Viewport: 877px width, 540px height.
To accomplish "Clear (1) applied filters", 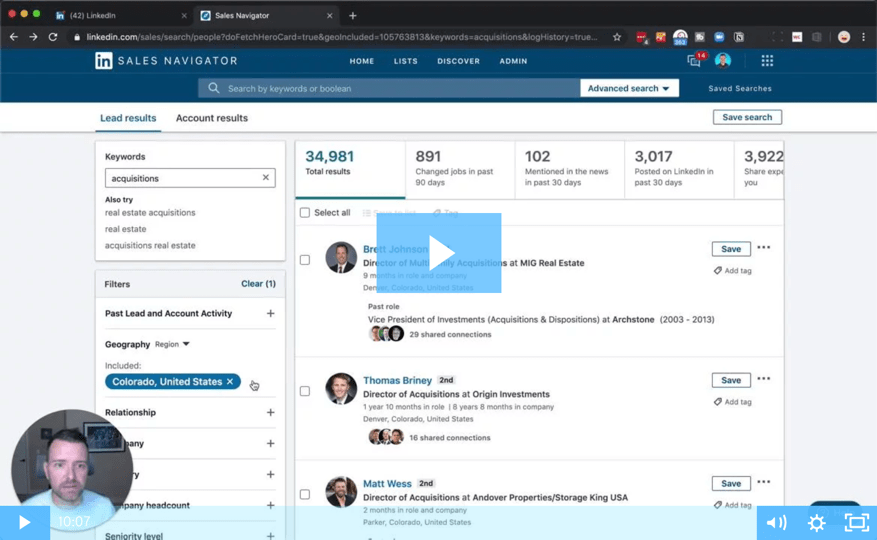I will point(258,284).
